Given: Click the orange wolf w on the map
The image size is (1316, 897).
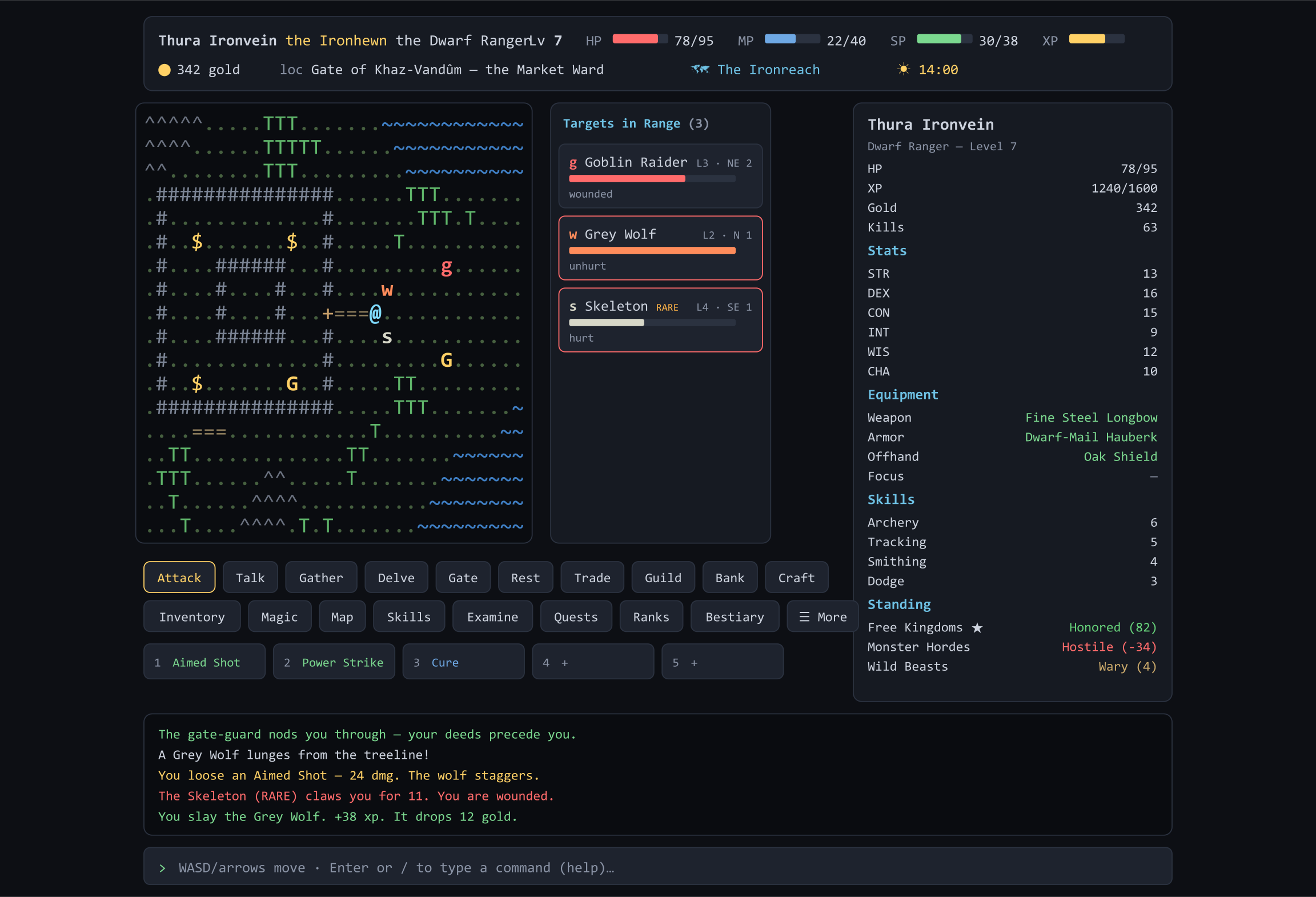Looking at the screenshot, I should point(387,290).
